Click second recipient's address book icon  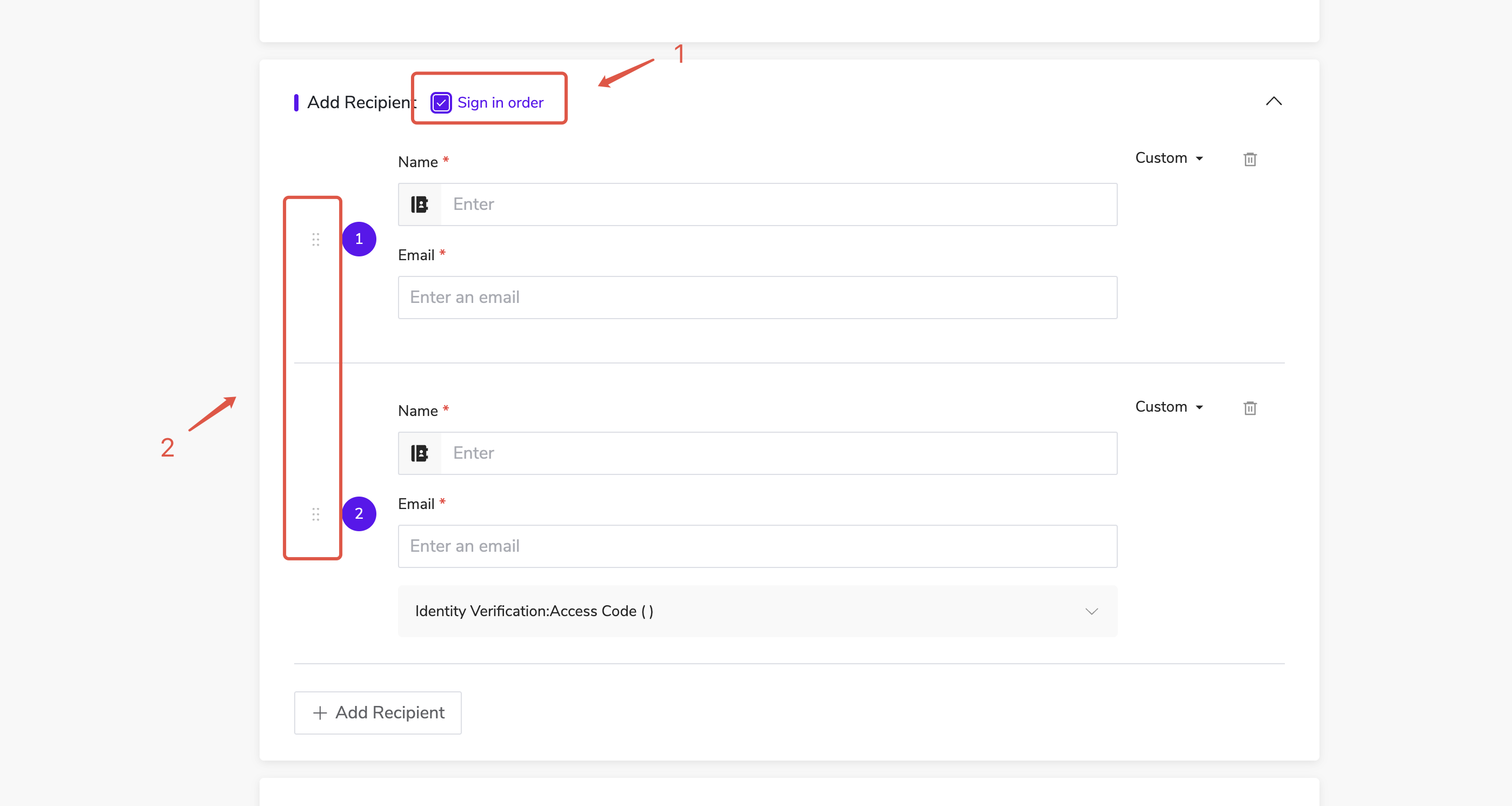[x=419, y=453]
